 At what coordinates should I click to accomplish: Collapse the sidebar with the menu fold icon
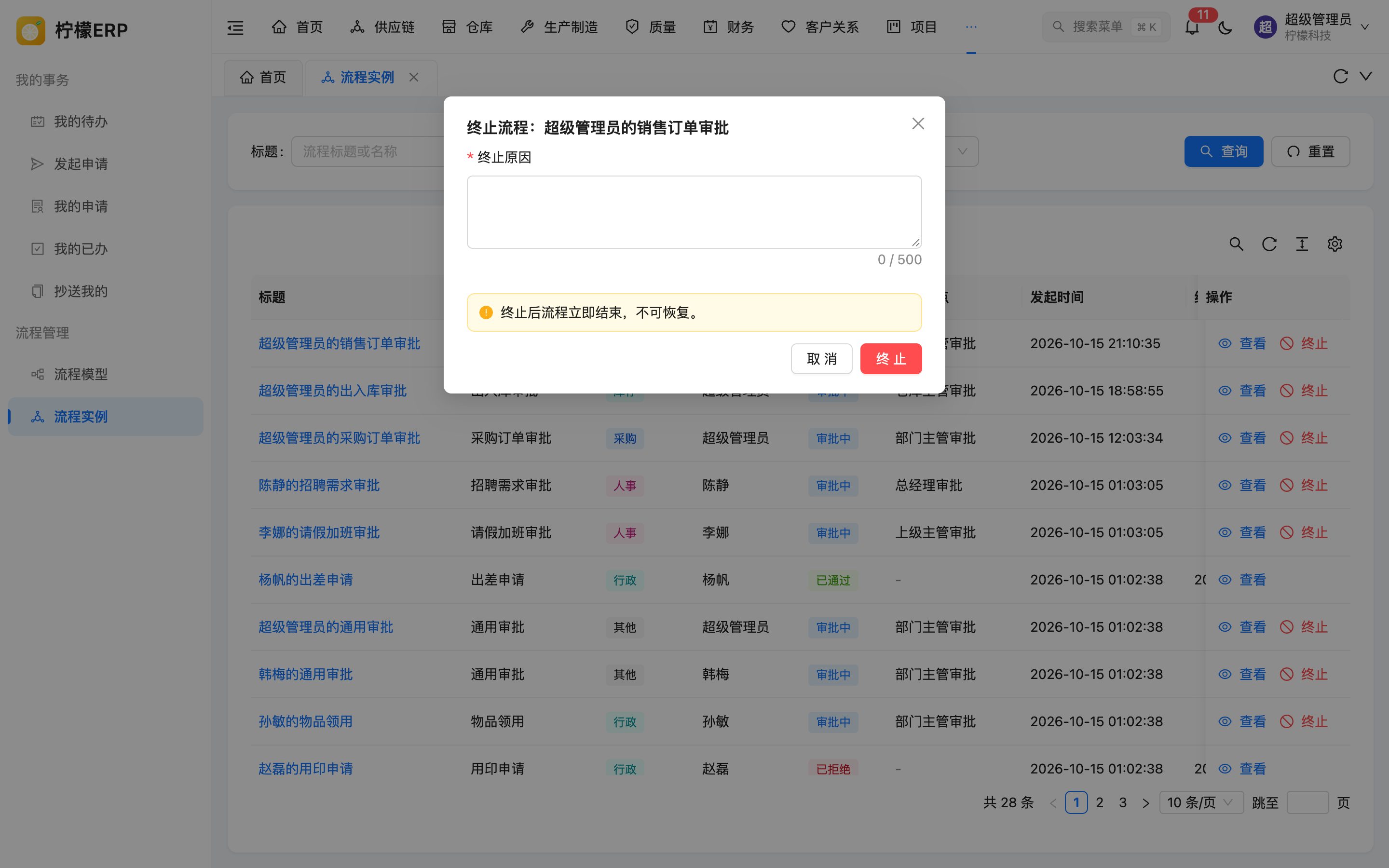click(235, 27)
